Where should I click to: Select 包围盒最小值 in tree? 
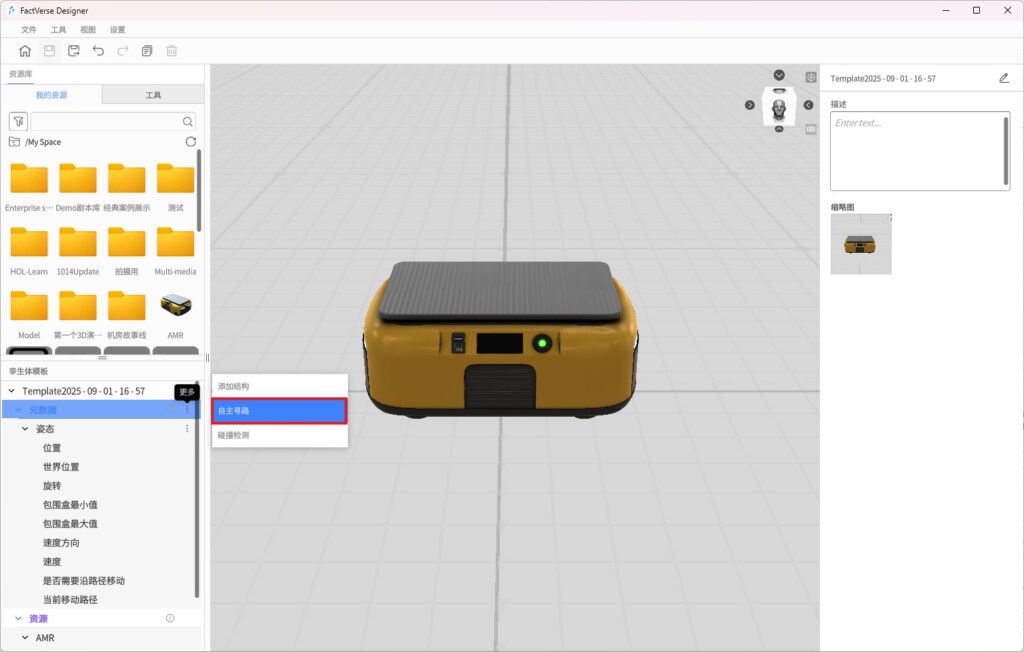click(x=70, y=504)
